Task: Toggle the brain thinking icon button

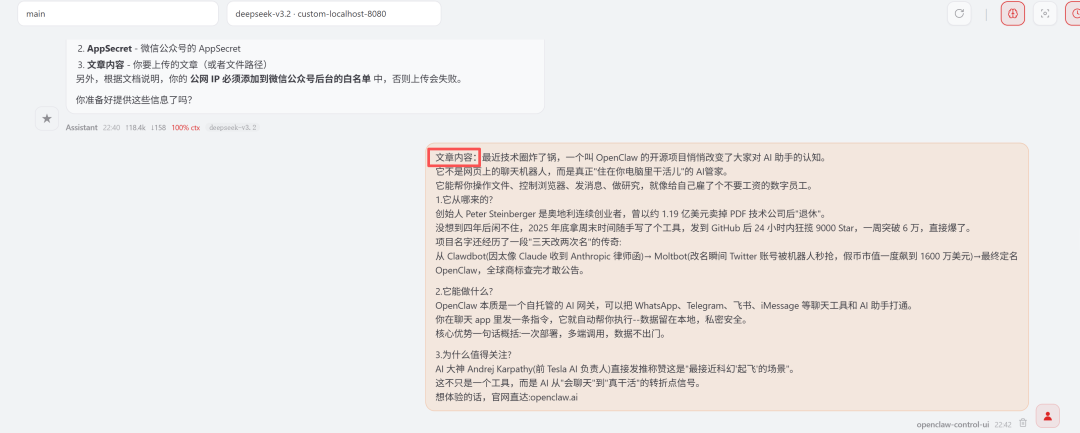Action: tap(1012, 14)
